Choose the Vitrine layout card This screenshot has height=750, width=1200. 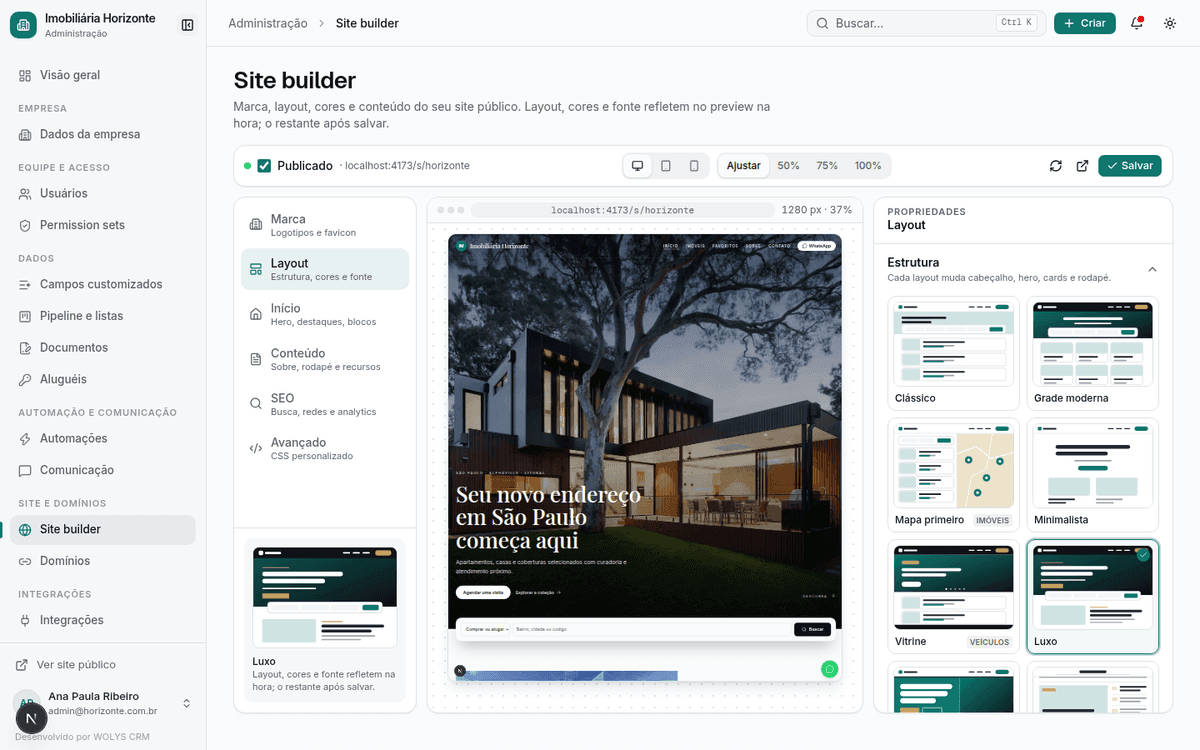tap(954, 597)
